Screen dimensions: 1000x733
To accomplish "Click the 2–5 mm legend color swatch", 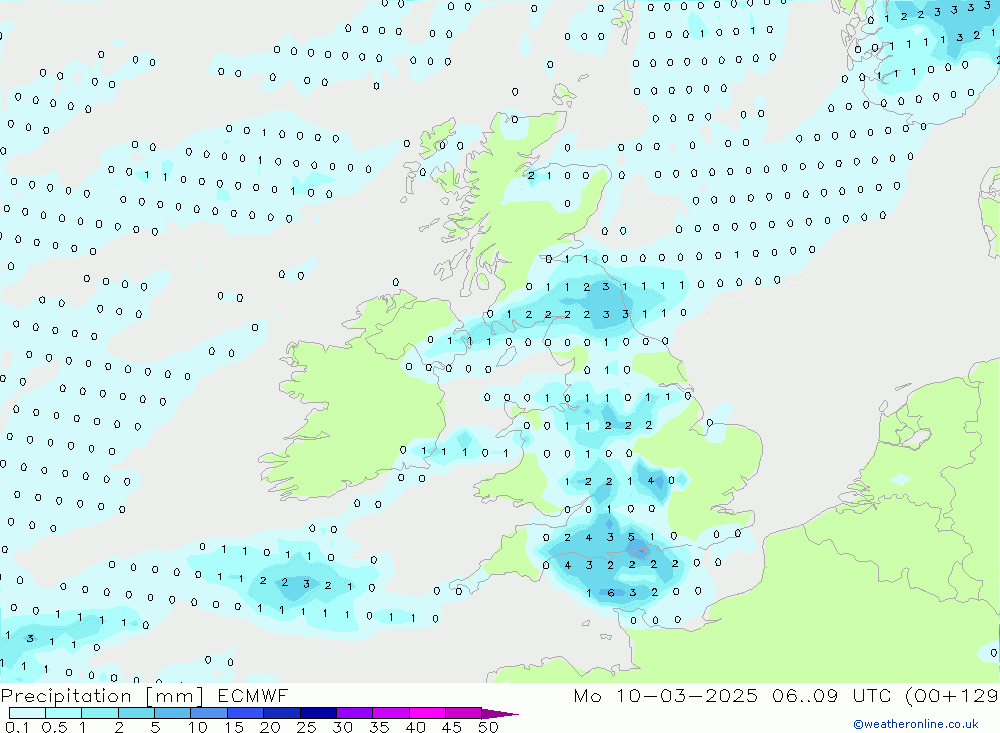I will [136, 713].
